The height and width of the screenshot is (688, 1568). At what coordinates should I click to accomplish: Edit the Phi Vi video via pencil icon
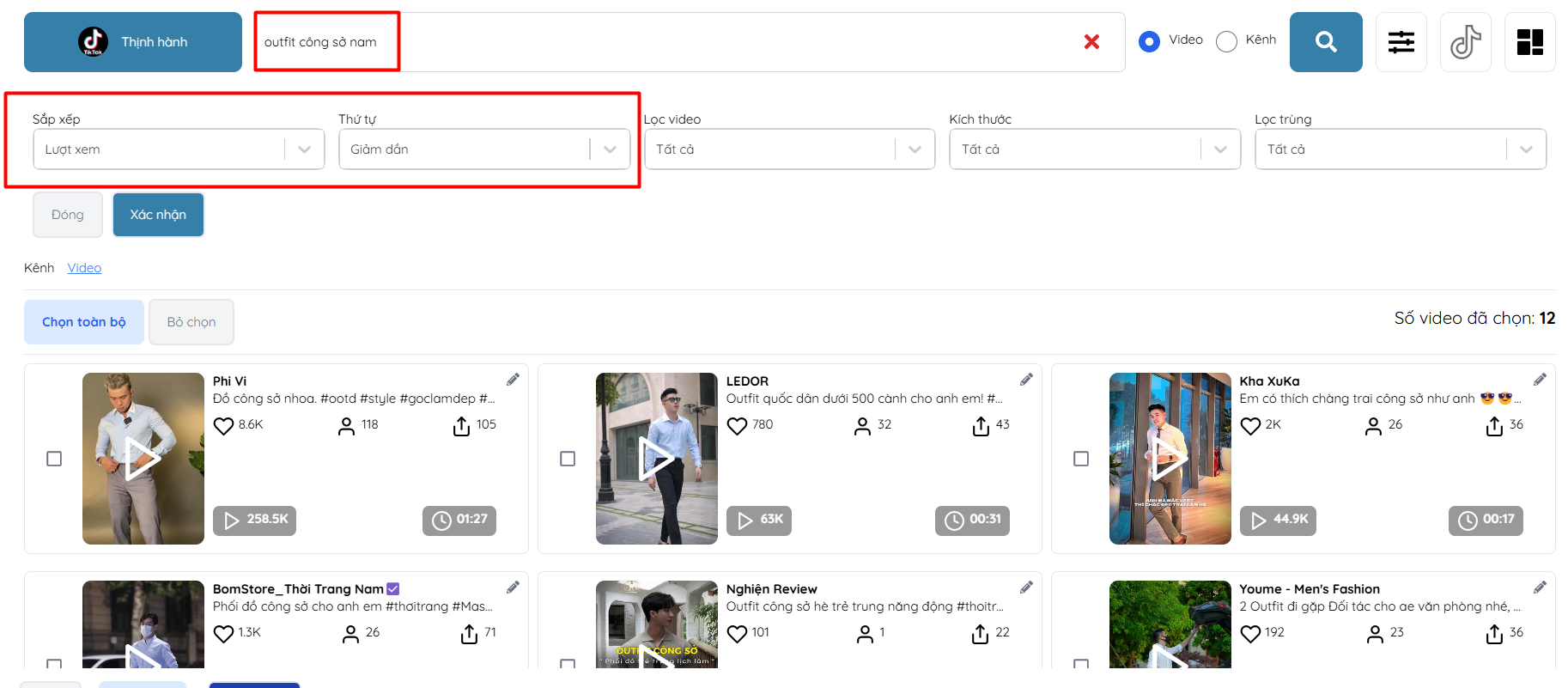coord(513,380)
